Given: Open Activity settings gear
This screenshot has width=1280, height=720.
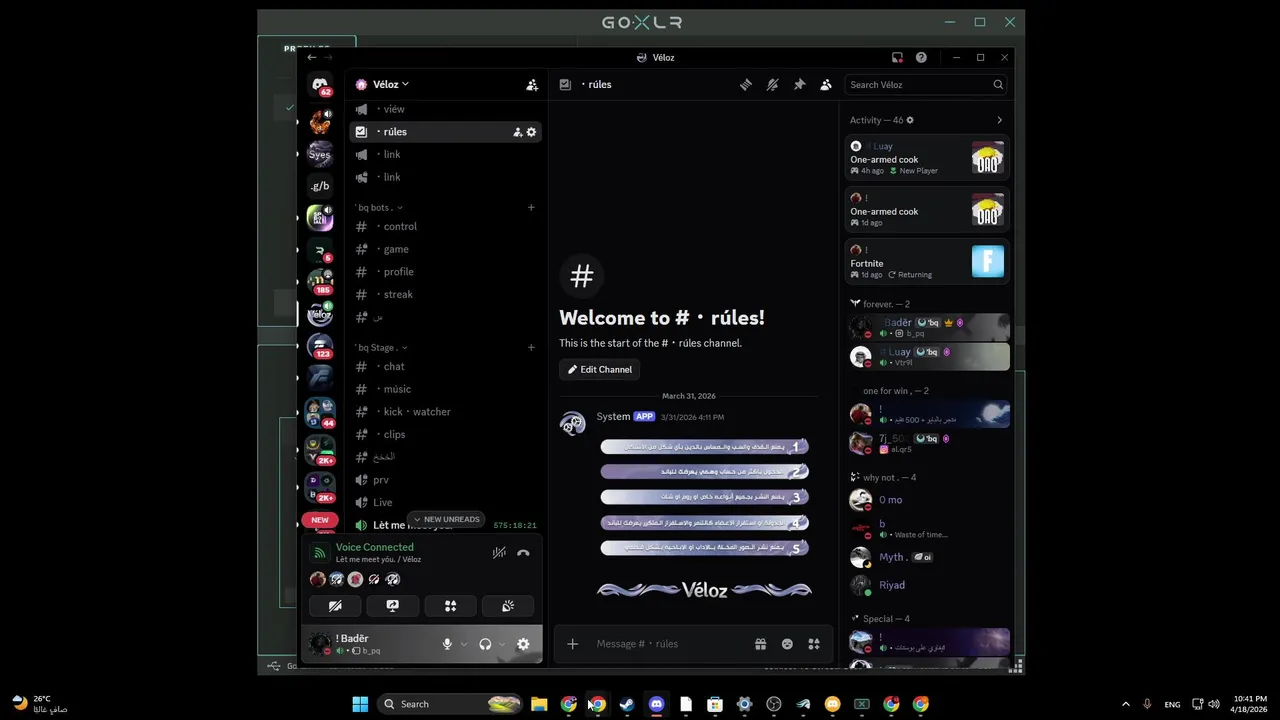Looking at the screenshot, I should tap(909, 120).
